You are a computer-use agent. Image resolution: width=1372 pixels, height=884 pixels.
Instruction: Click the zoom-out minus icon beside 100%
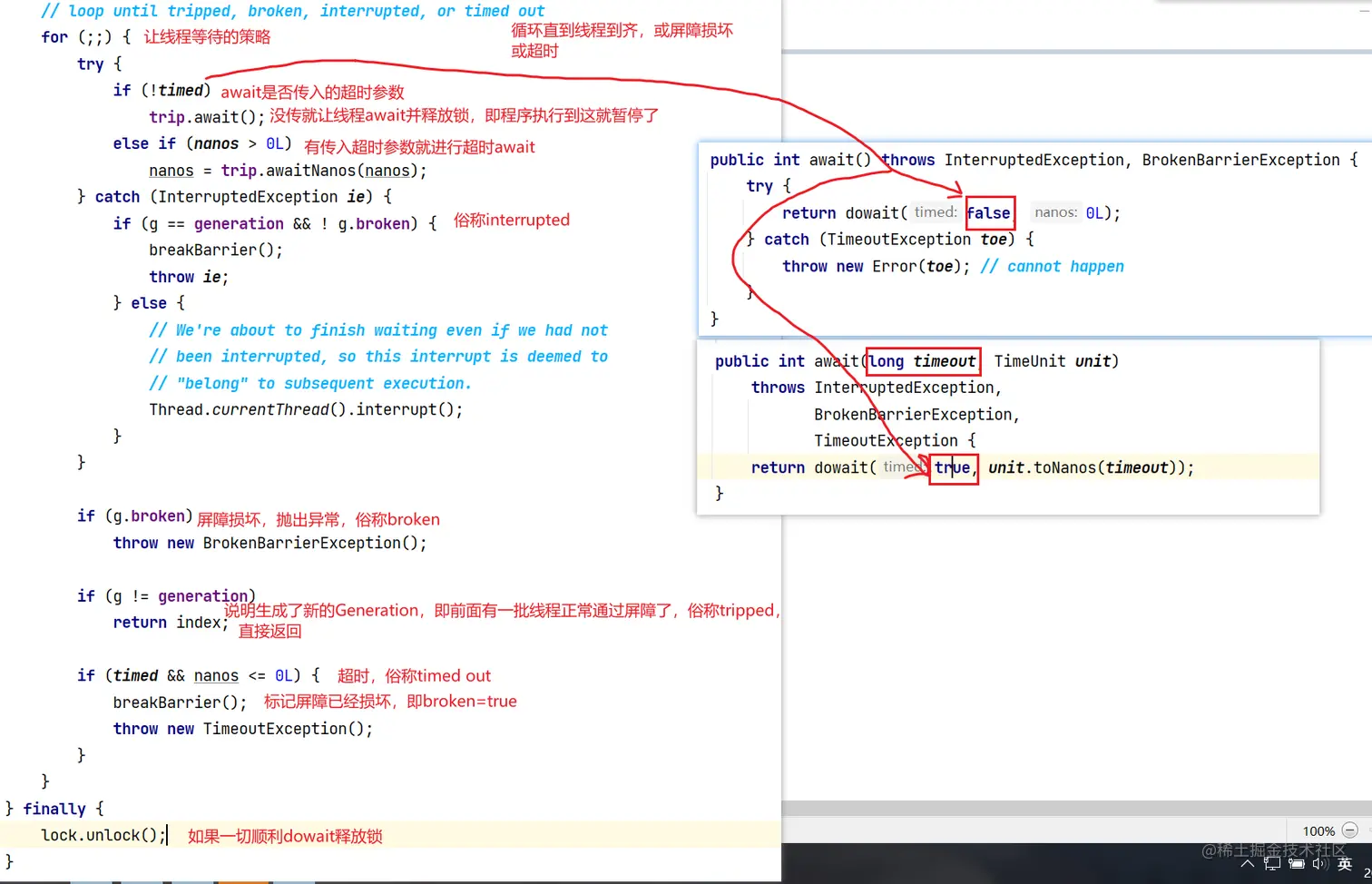[1351, 830]
